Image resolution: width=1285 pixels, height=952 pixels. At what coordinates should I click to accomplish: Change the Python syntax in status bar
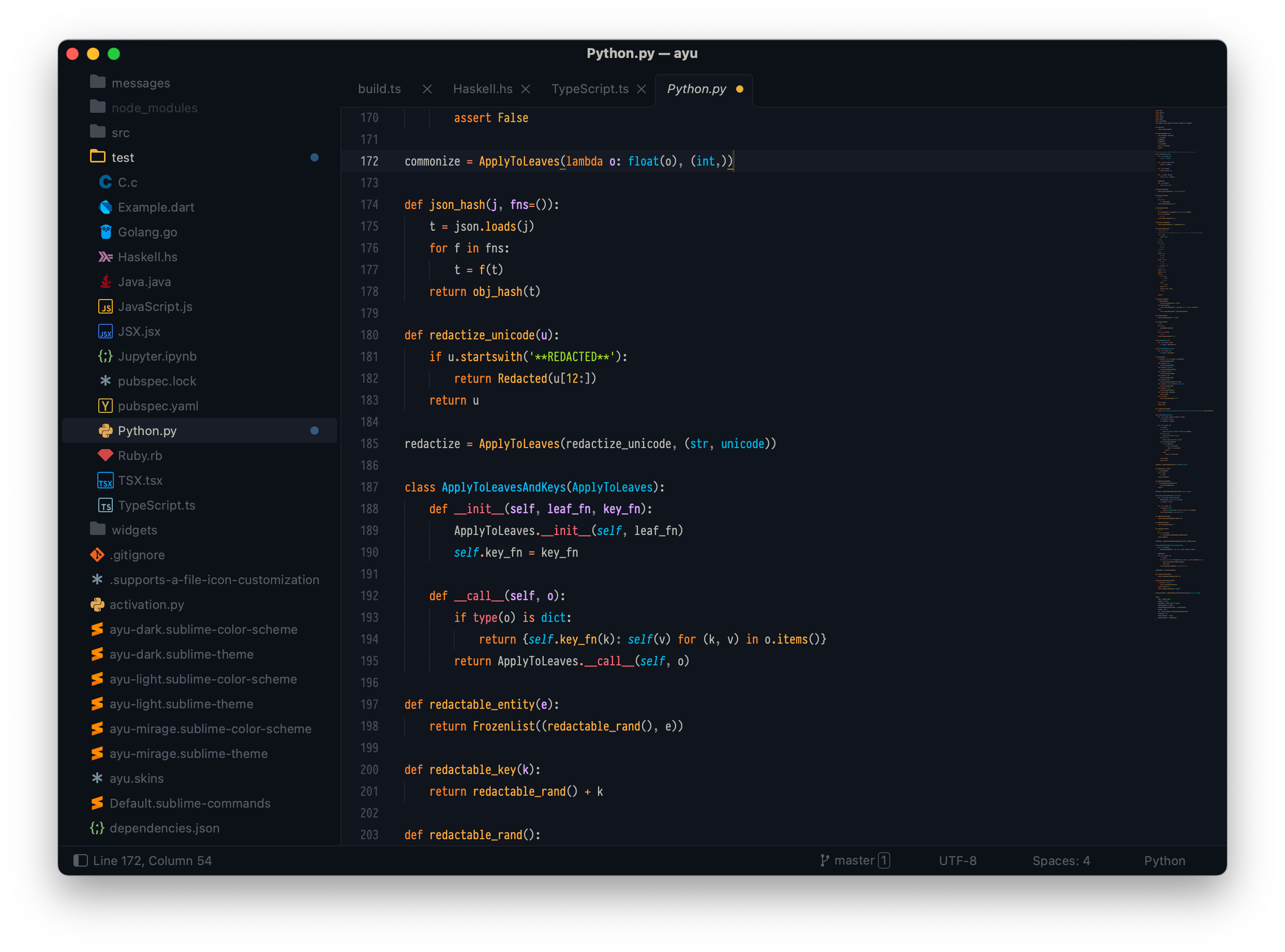point(1164,860)
